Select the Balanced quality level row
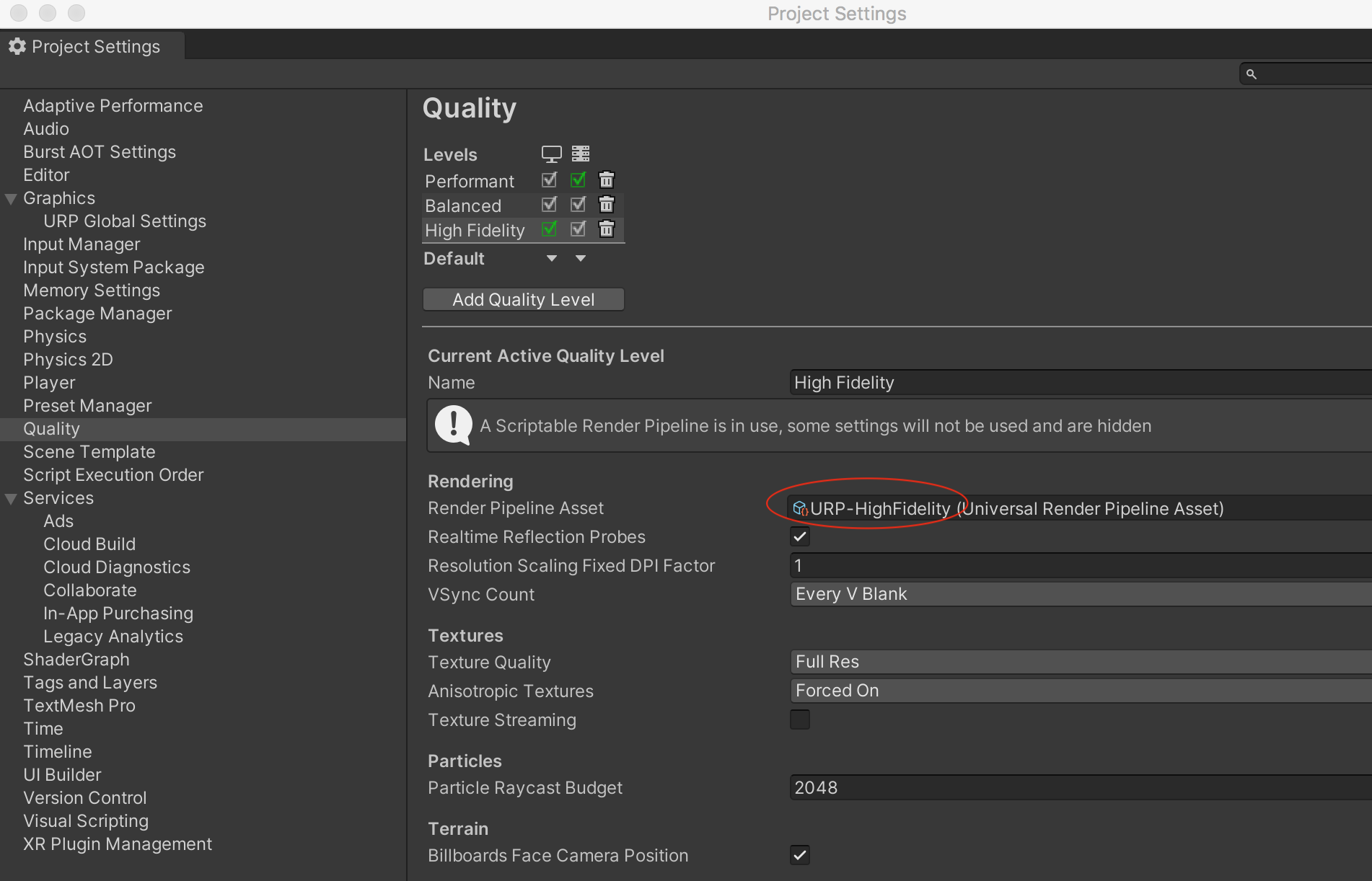Screen dimensions: 1372x881 point(463,206)
